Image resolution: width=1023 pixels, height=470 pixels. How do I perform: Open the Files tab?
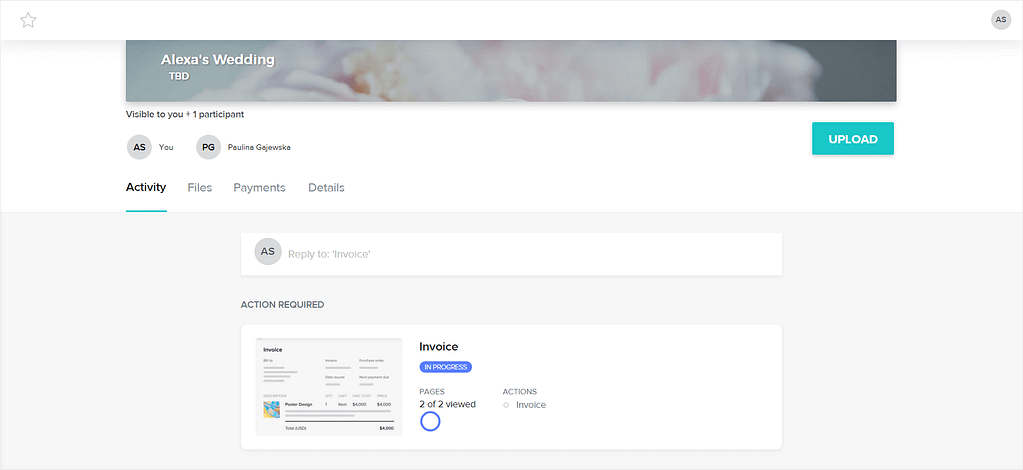pyautogui.click(x=200, y=187)
